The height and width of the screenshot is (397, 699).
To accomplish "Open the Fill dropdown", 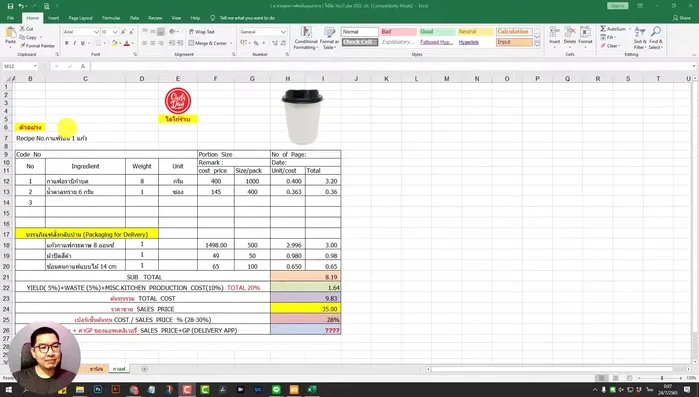I will coord(609,37).
